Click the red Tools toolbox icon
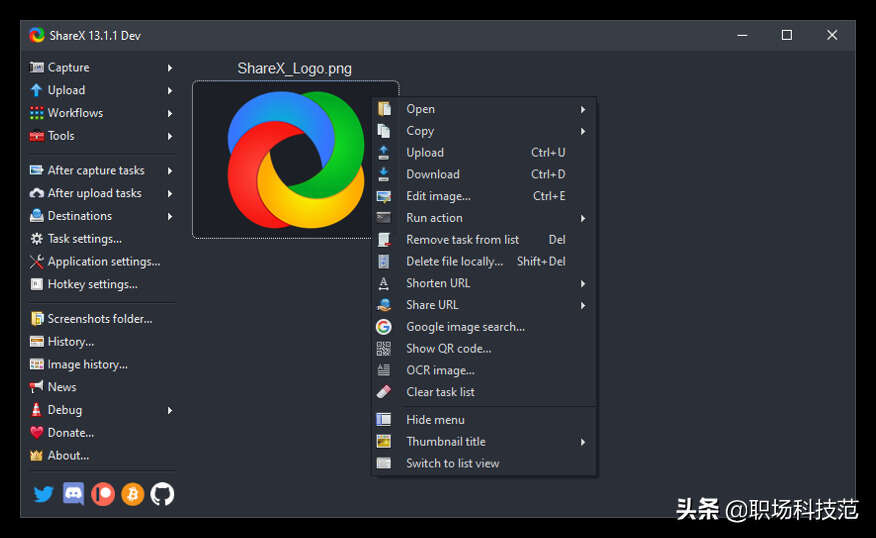Image resolution: width=876 pixels, height=538 pixels. pyautogui.click(x=37, y=136)
